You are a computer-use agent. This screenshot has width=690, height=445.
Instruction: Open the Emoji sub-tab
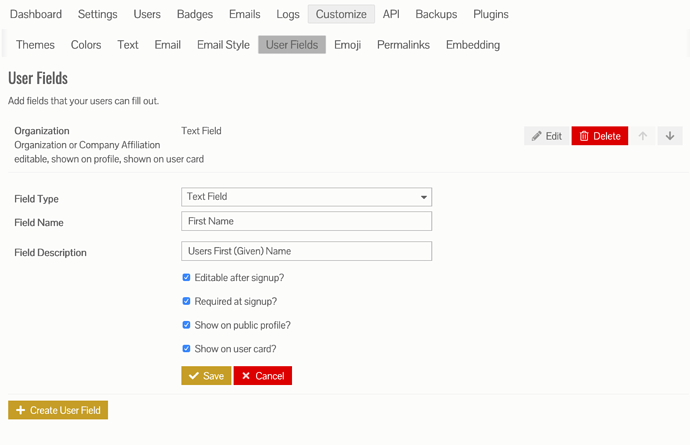[x=347, y=45]
